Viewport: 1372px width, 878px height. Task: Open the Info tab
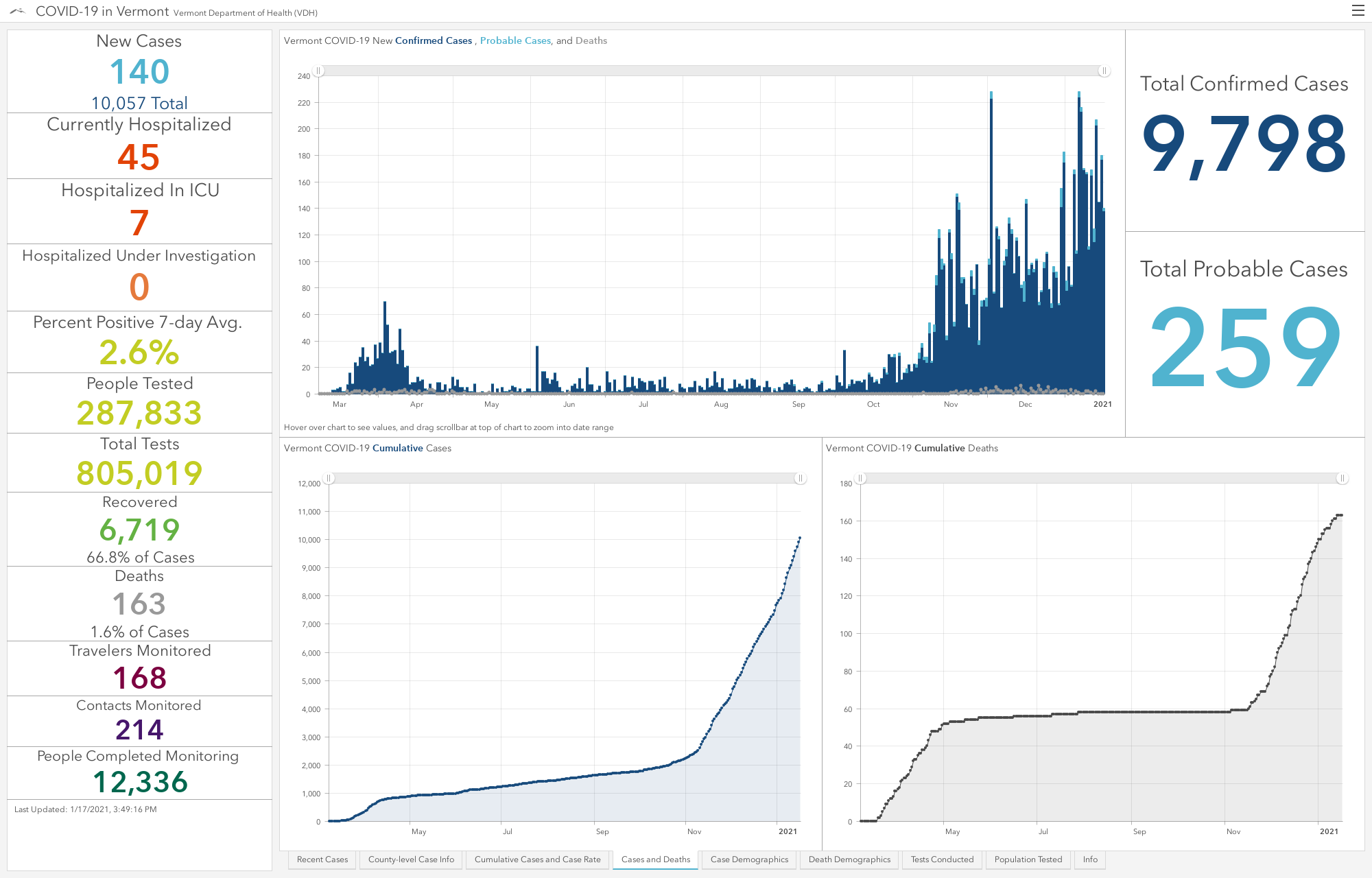(1090, 859)
